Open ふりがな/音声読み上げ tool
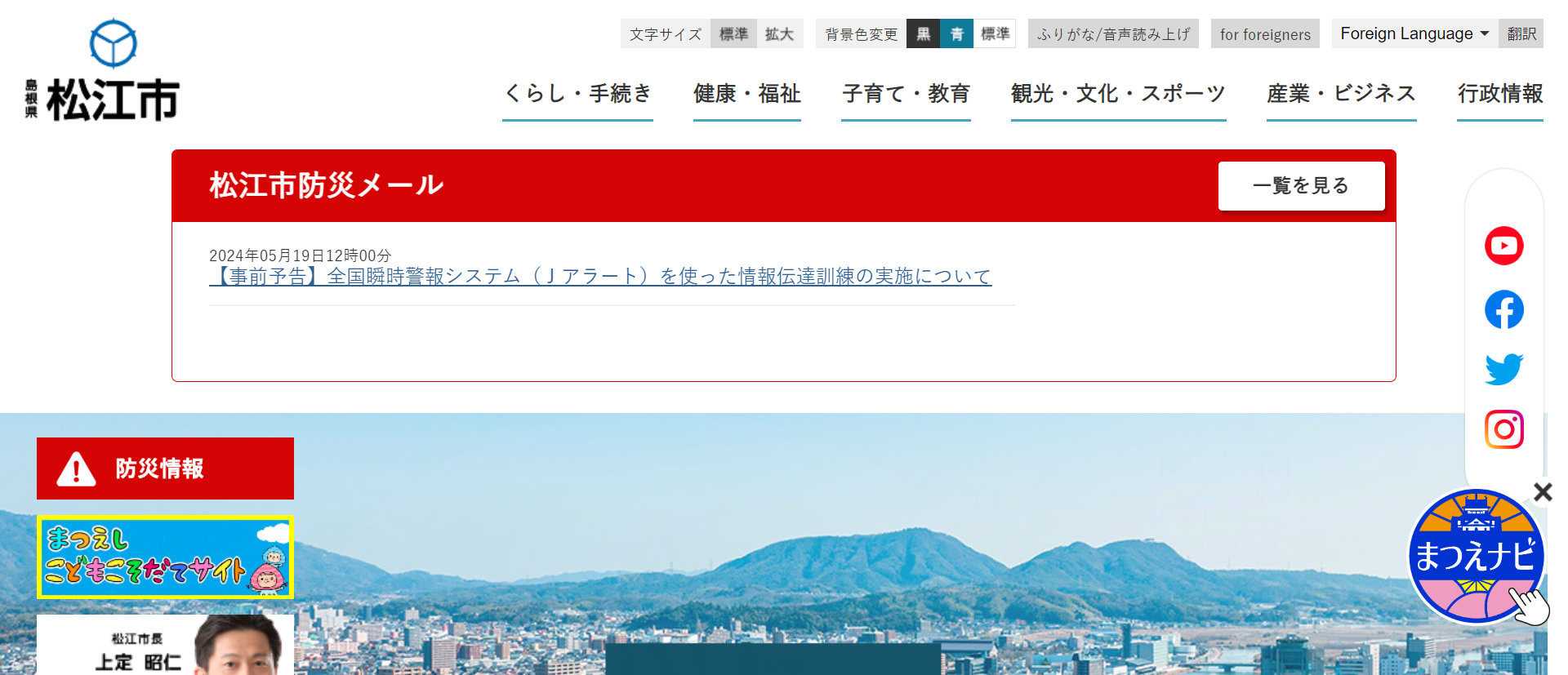This screenshot has width=1568, height=675. [x=1113, y=33]
